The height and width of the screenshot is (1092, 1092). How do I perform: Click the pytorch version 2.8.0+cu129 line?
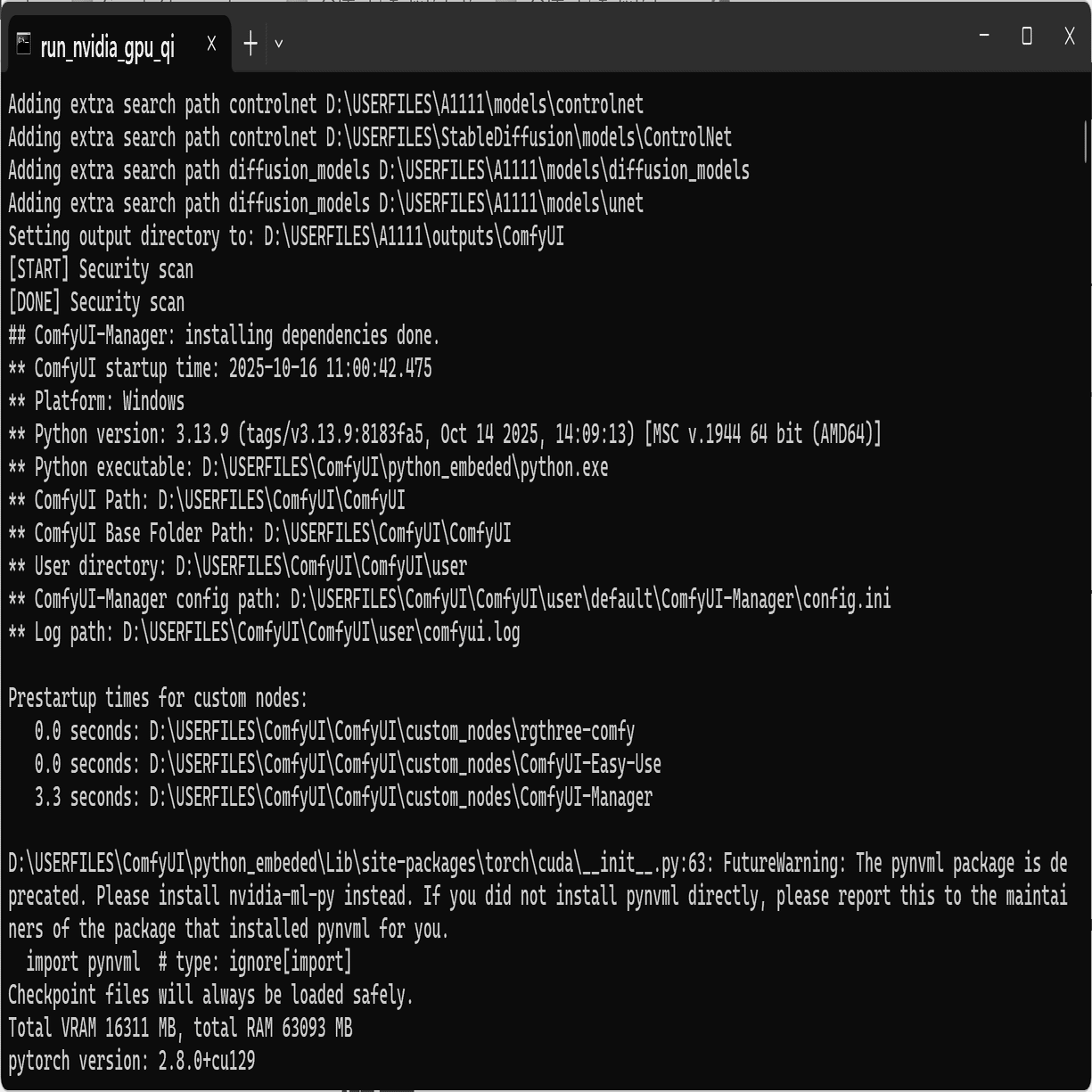coord(132,1062)
